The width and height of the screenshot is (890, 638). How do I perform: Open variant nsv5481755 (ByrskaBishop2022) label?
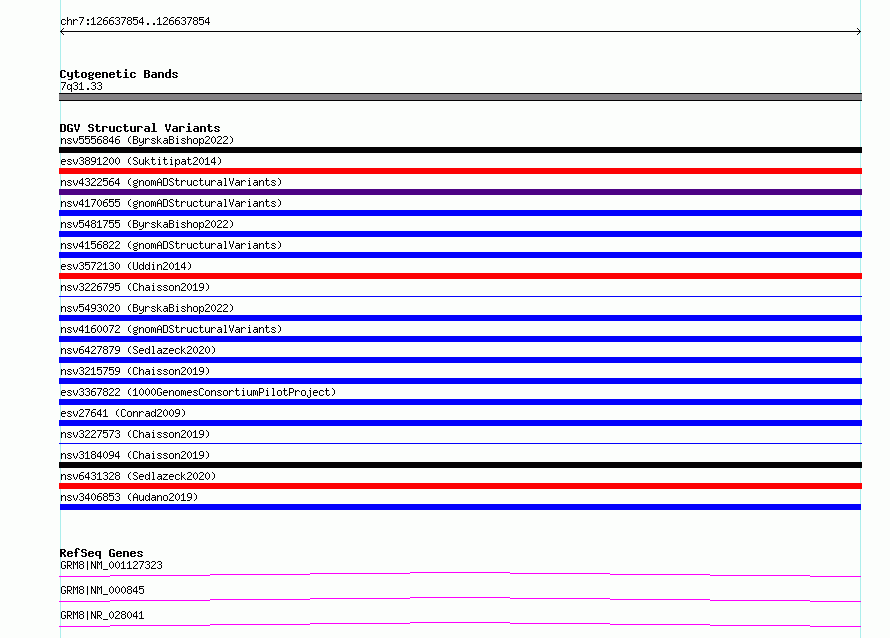(x=147, y=224)
